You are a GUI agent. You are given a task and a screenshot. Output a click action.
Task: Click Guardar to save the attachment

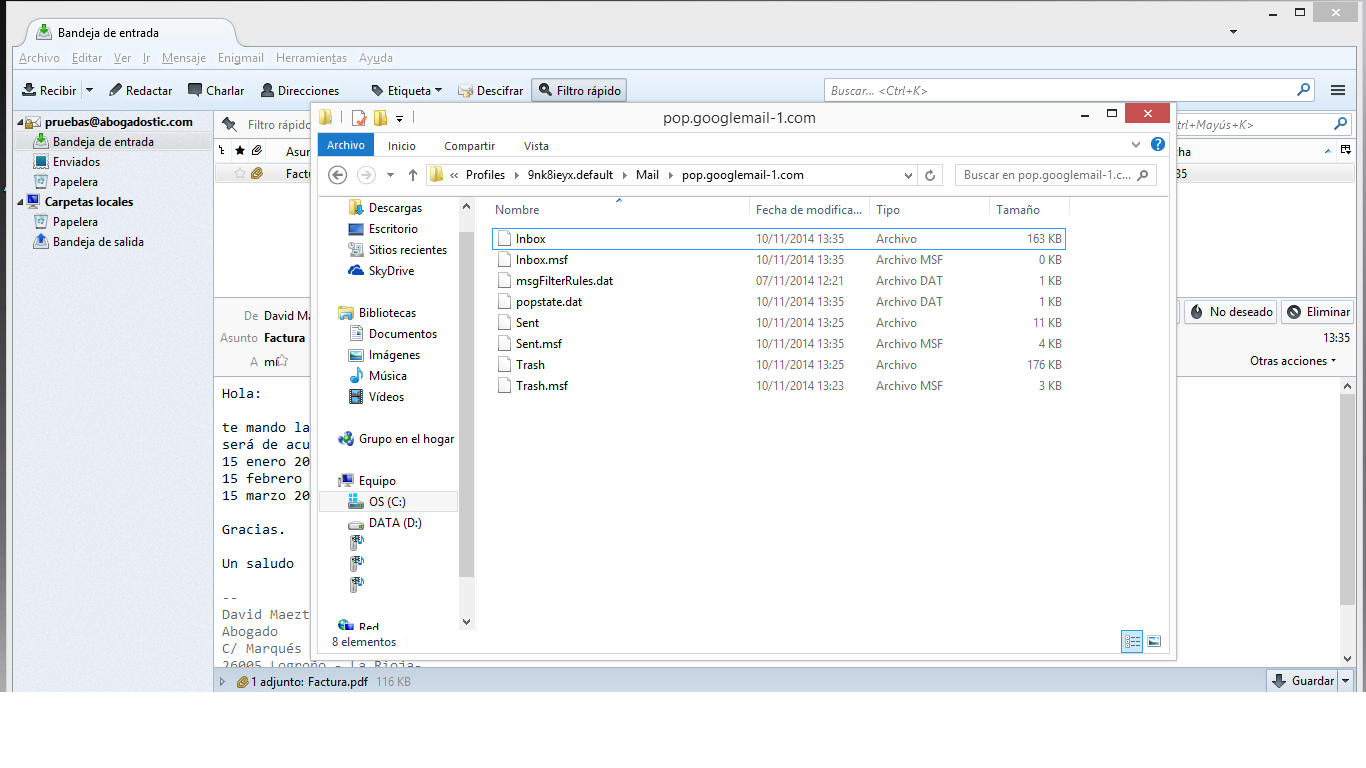coord(1303,681)
